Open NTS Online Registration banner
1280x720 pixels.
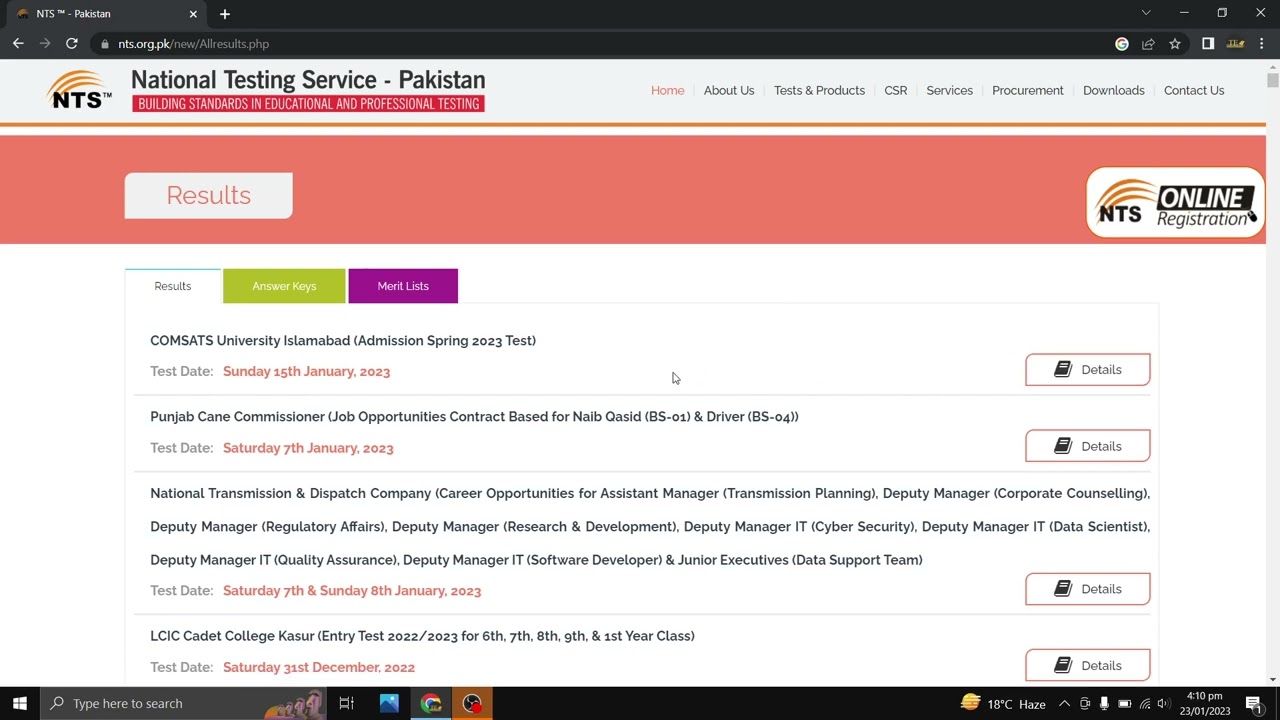[x=1175, y=203]
